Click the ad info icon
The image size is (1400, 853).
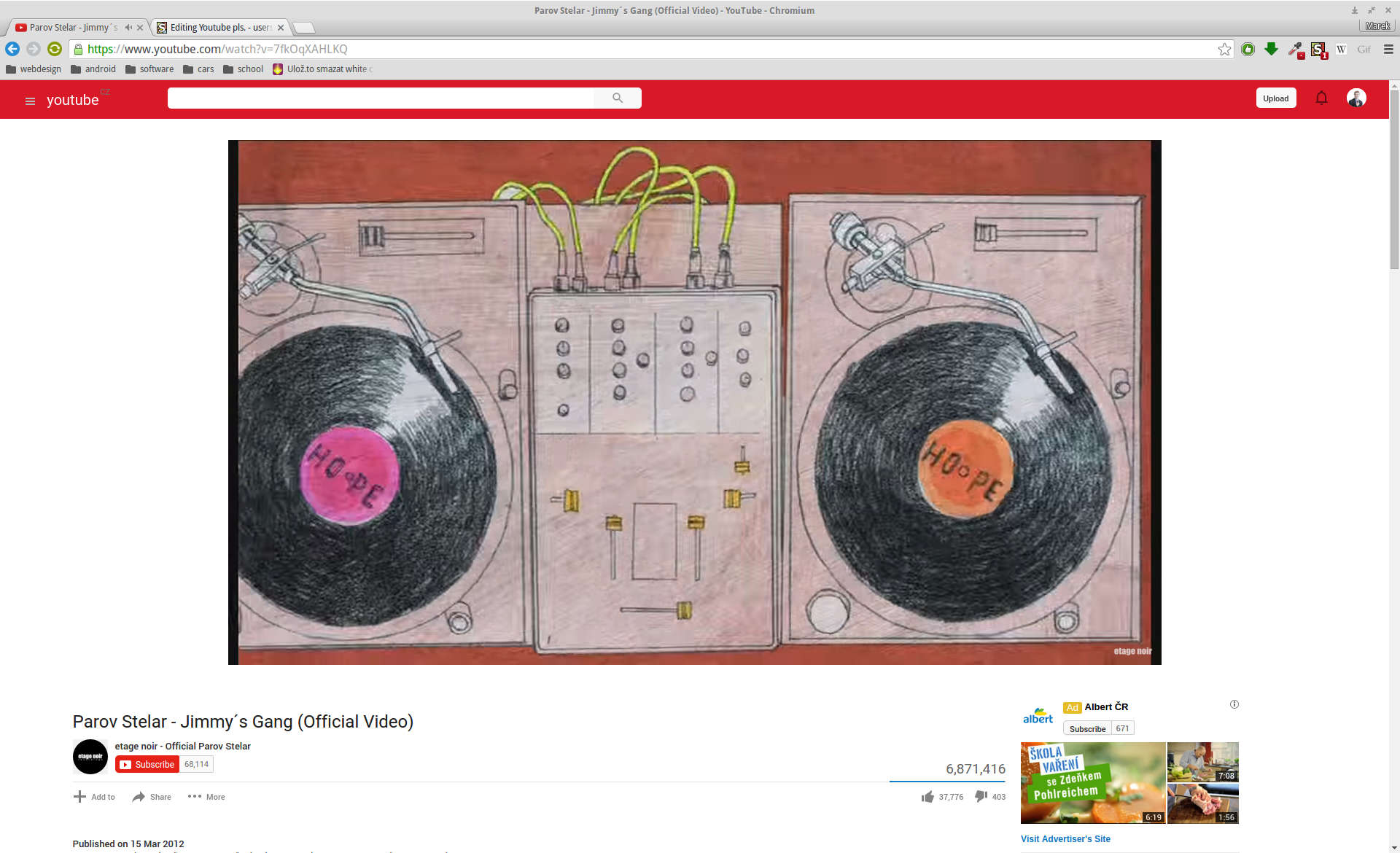[x=1234, y=704]
